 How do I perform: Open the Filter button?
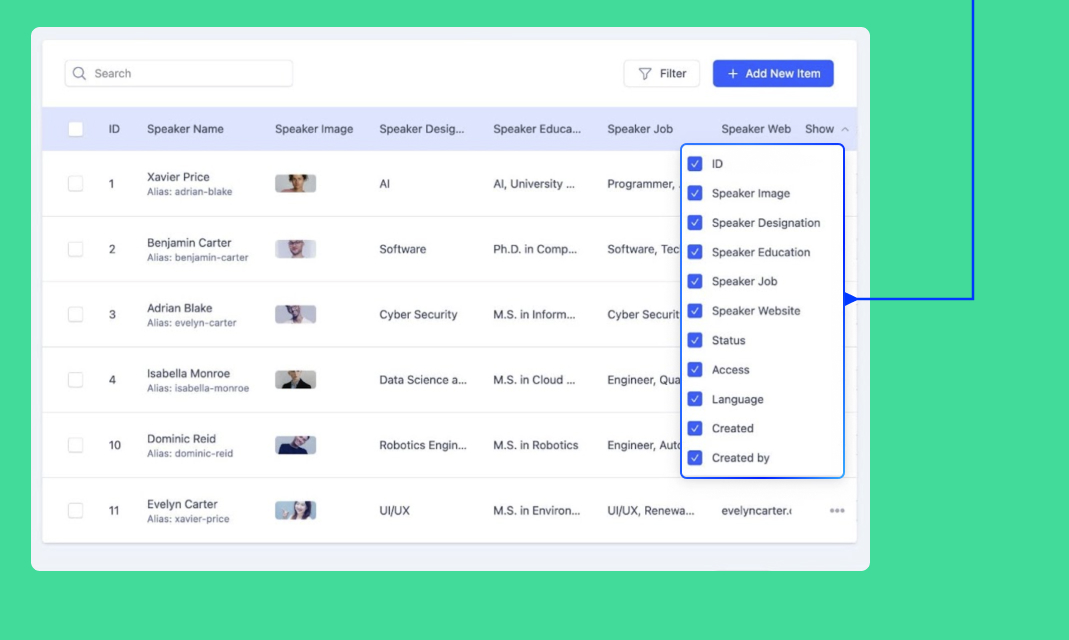click(662, 74)
